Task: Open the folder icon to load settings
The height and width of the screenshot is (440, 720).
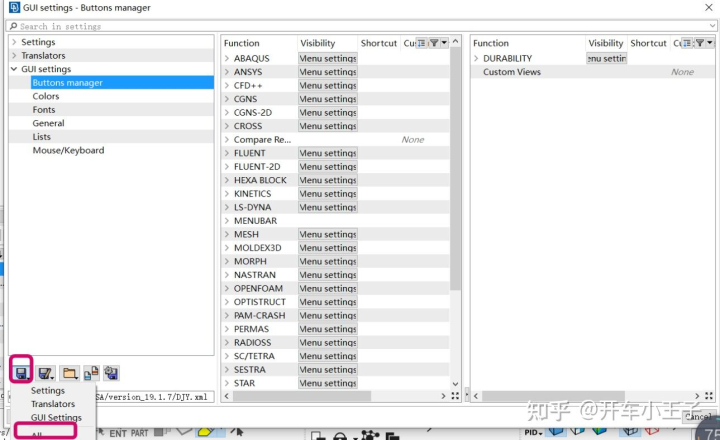Action: tap(70, 373)
